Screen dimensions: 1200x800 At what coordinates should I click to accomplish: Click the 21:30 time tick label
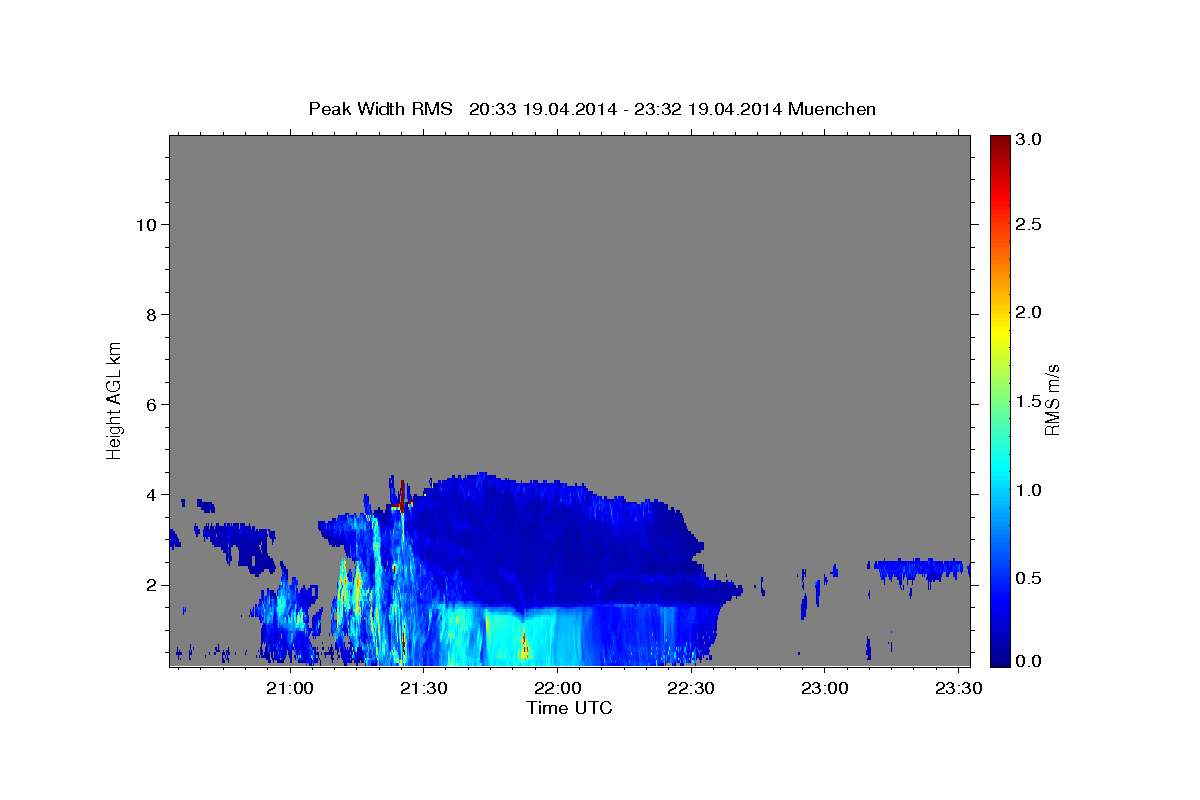coord(423,689)
